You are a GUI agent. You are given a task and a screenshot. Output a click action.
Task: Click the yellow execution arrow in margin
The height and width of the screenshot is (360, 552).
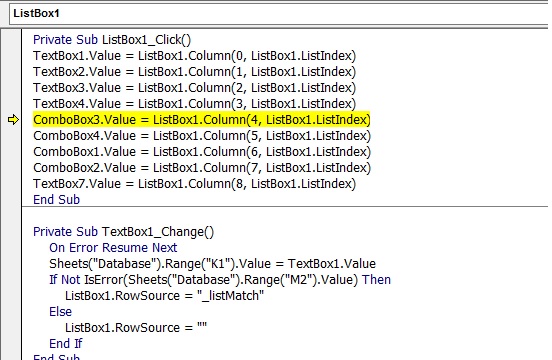click(x=13, y=120)
